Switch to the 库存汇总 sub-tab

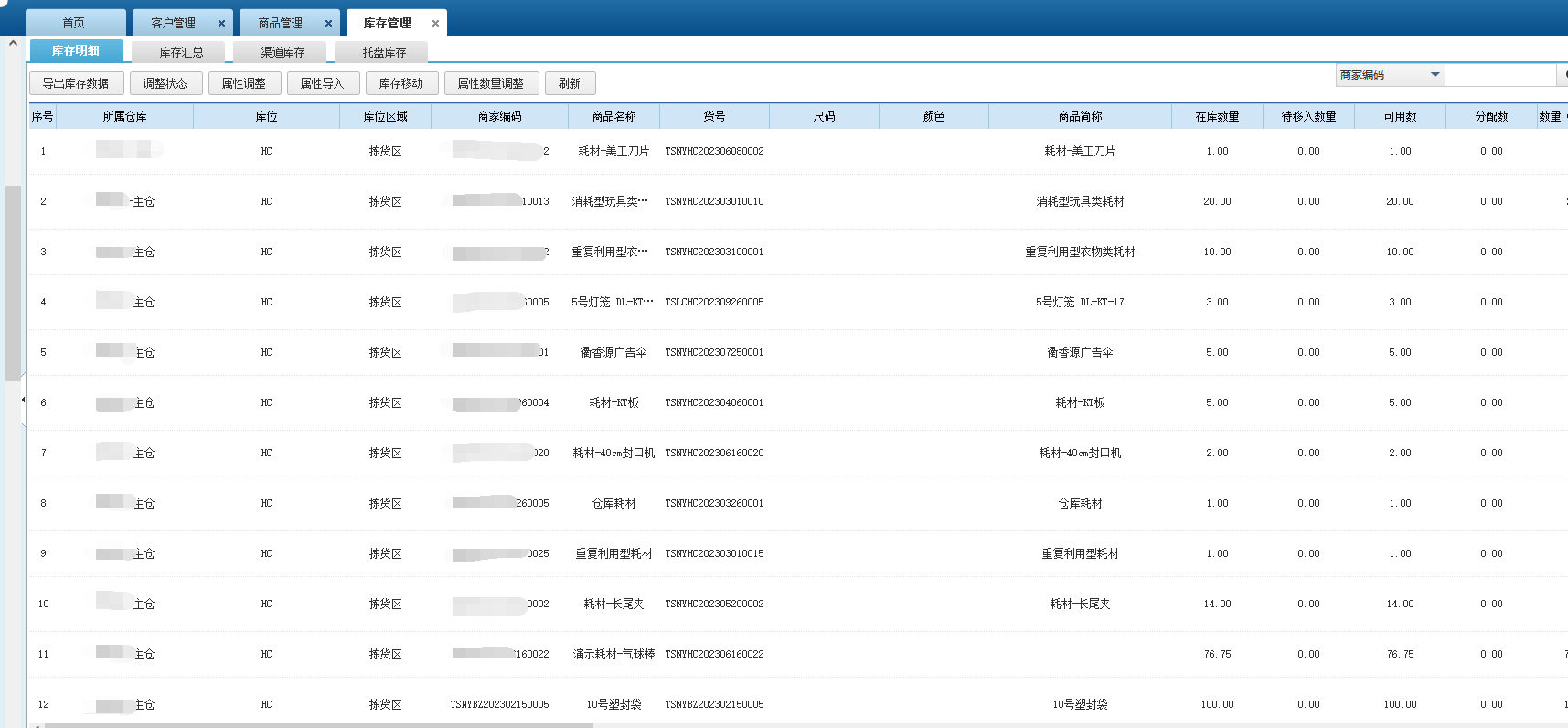(x=181, y=52)
